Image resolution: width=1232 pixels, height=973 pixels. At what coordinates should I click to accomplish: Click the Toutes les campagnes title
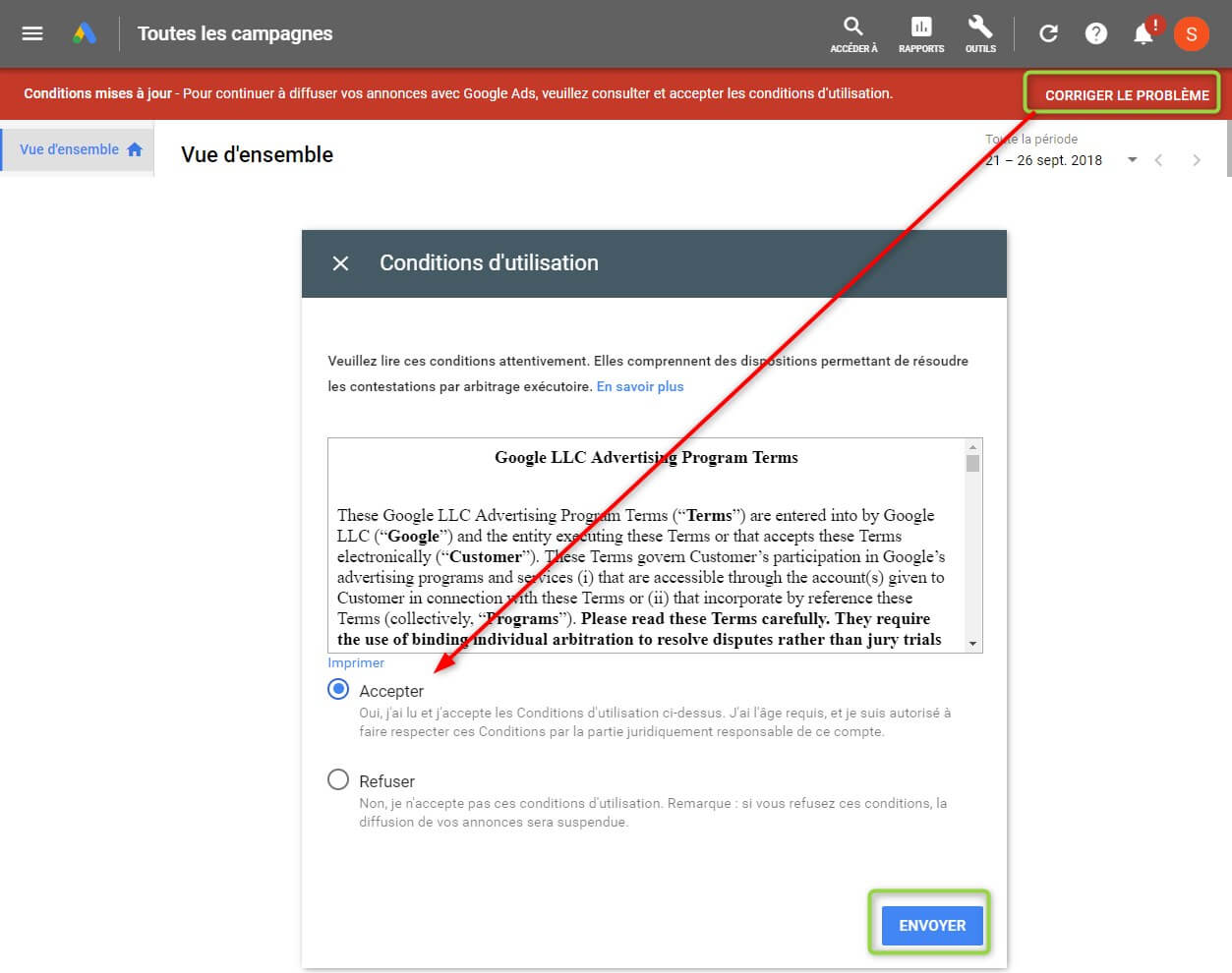[235, 33]
